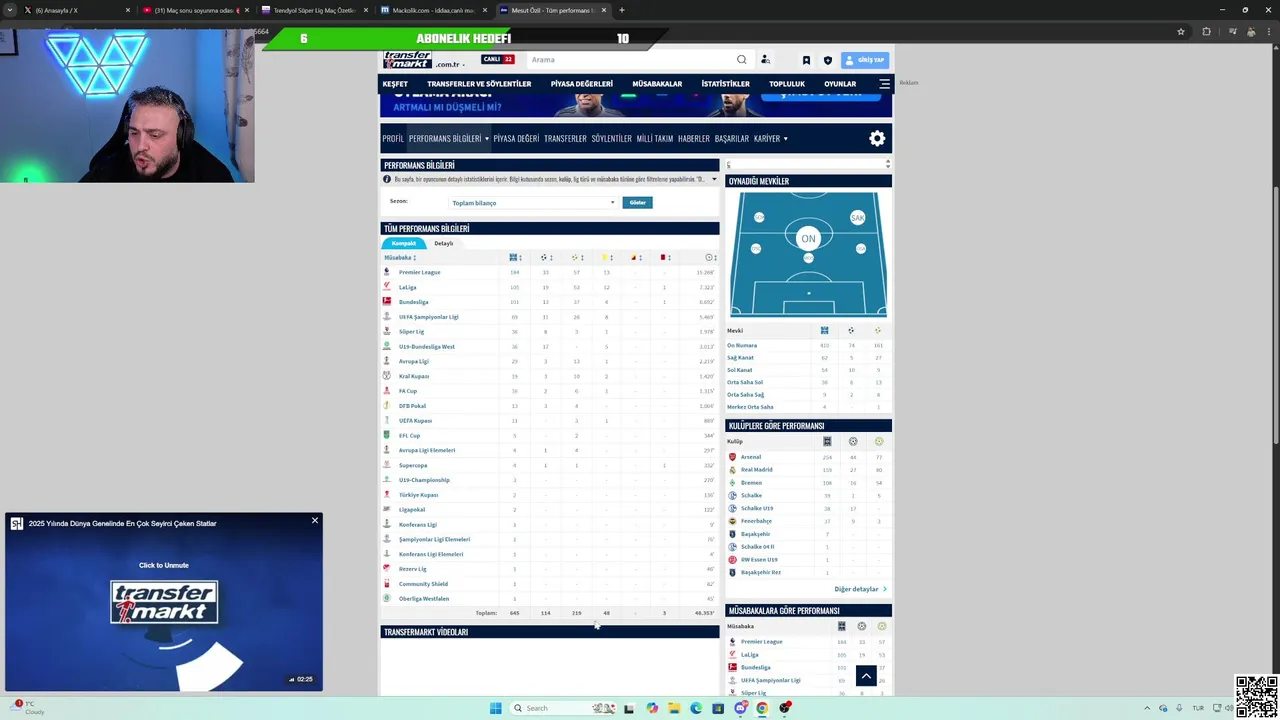1280x720 pixels.
Task: Open the Piyasa Değerleri main menu
Action: pos(582,84)
